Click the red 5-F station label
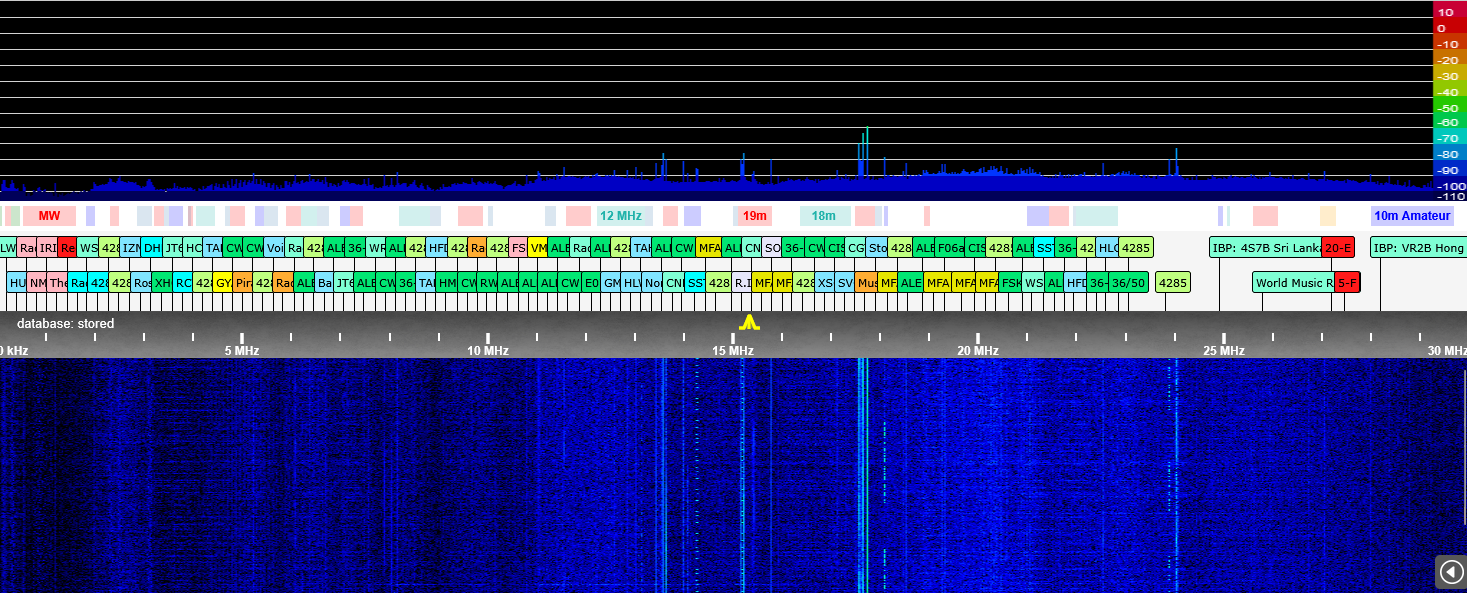 1347,283
